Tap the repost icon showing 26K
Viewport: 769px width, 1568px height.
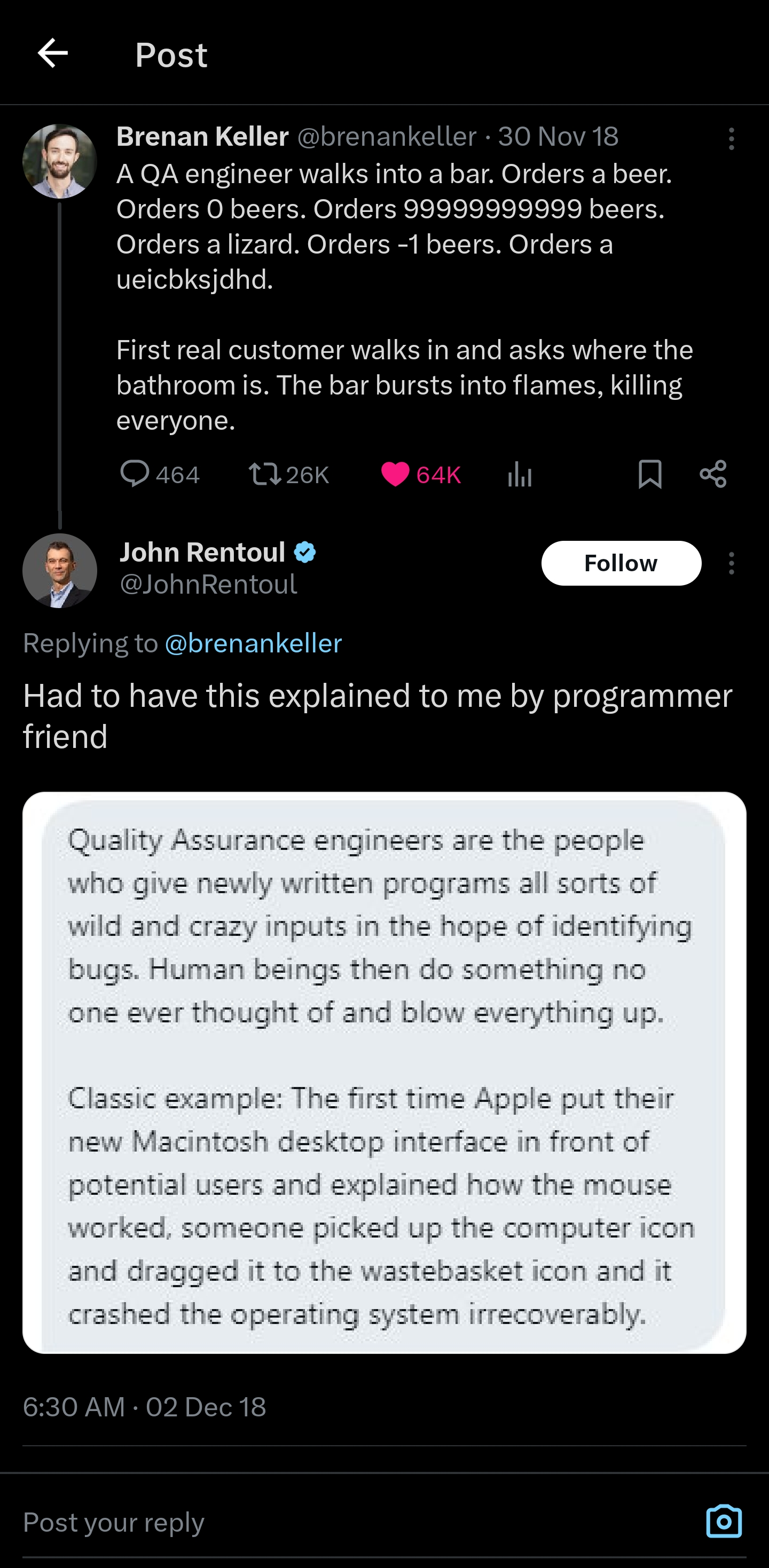coord(265,474)
